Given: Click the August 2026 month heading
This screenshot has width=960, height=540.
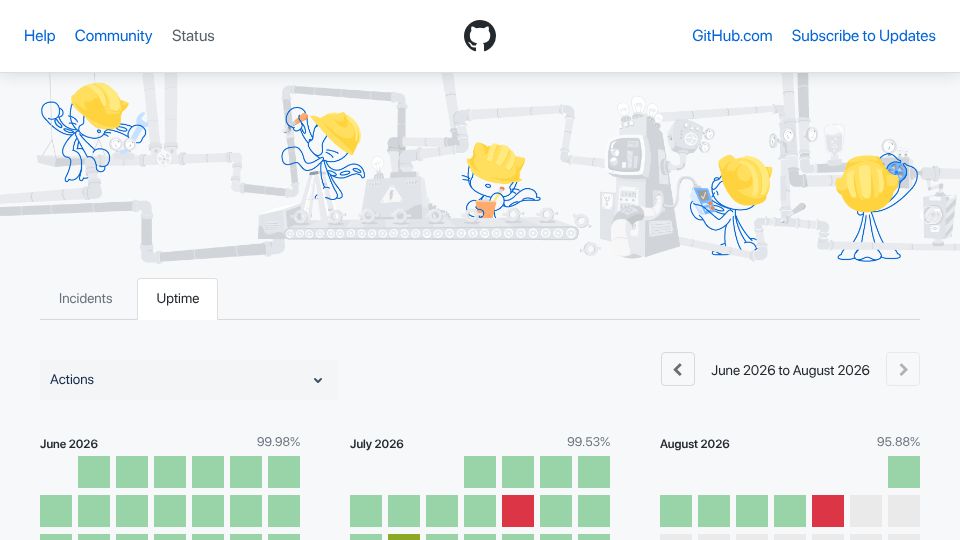Looking at the screenshot, I should (694, 444).
